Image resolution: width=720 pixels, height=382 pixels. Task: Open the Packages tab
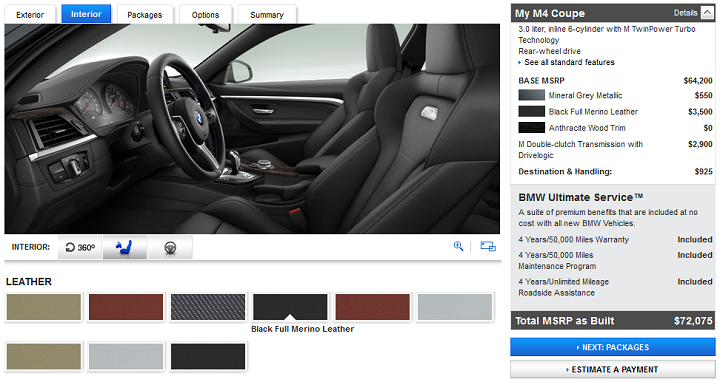145,15
